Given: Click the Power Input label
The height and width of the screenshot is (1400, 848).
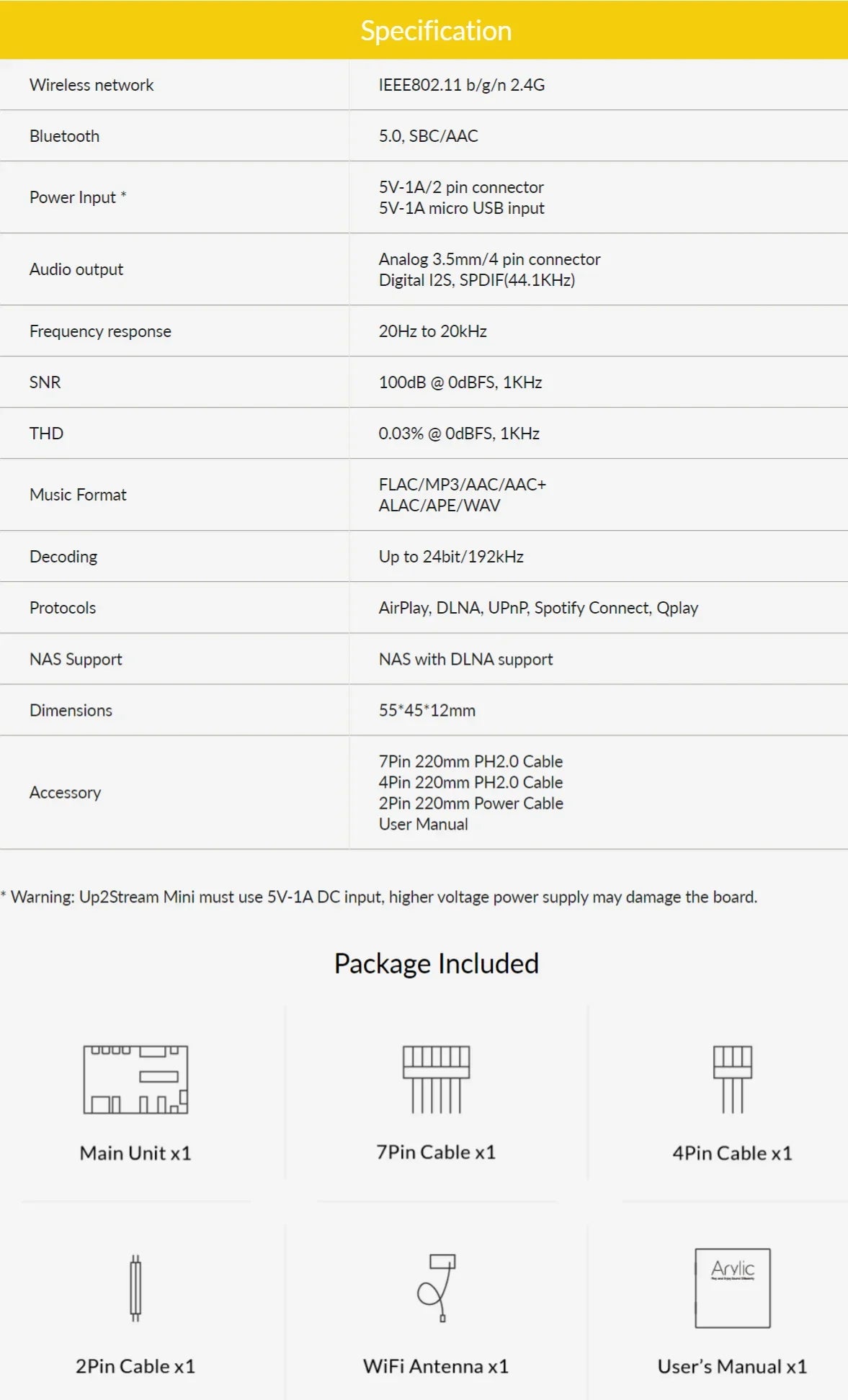Looking at the screenshot, I should click(78, 197).
